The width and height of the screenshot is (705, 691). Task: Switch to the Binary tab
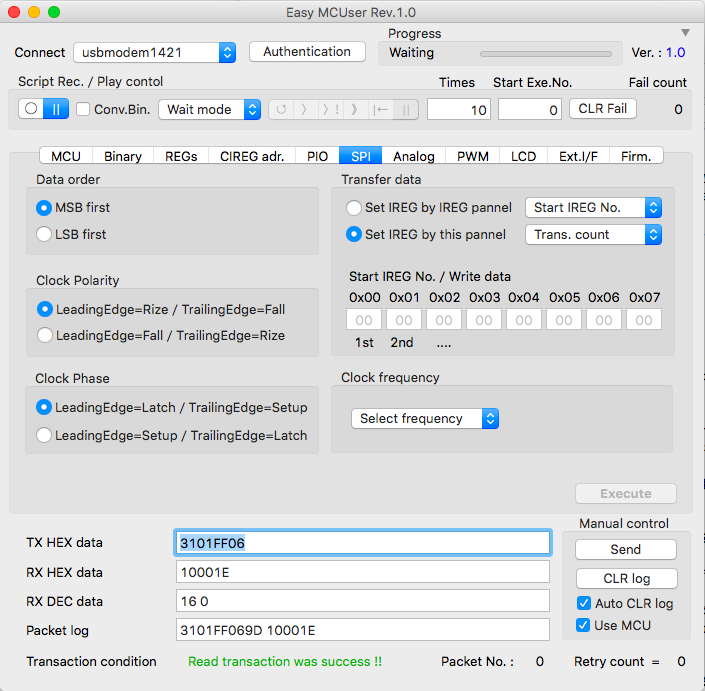point(123,156)
